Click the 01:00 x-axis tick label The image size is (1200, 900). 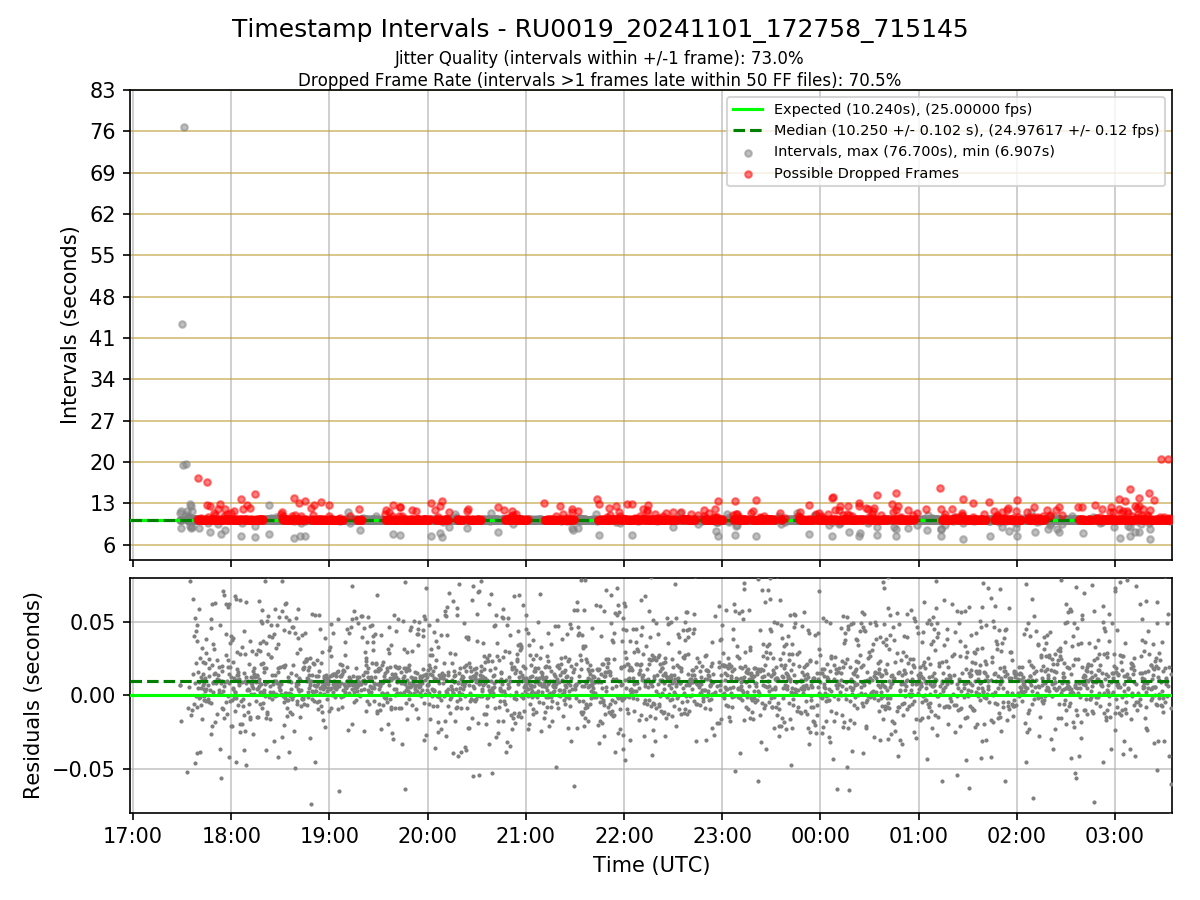[x=919, y=835]
